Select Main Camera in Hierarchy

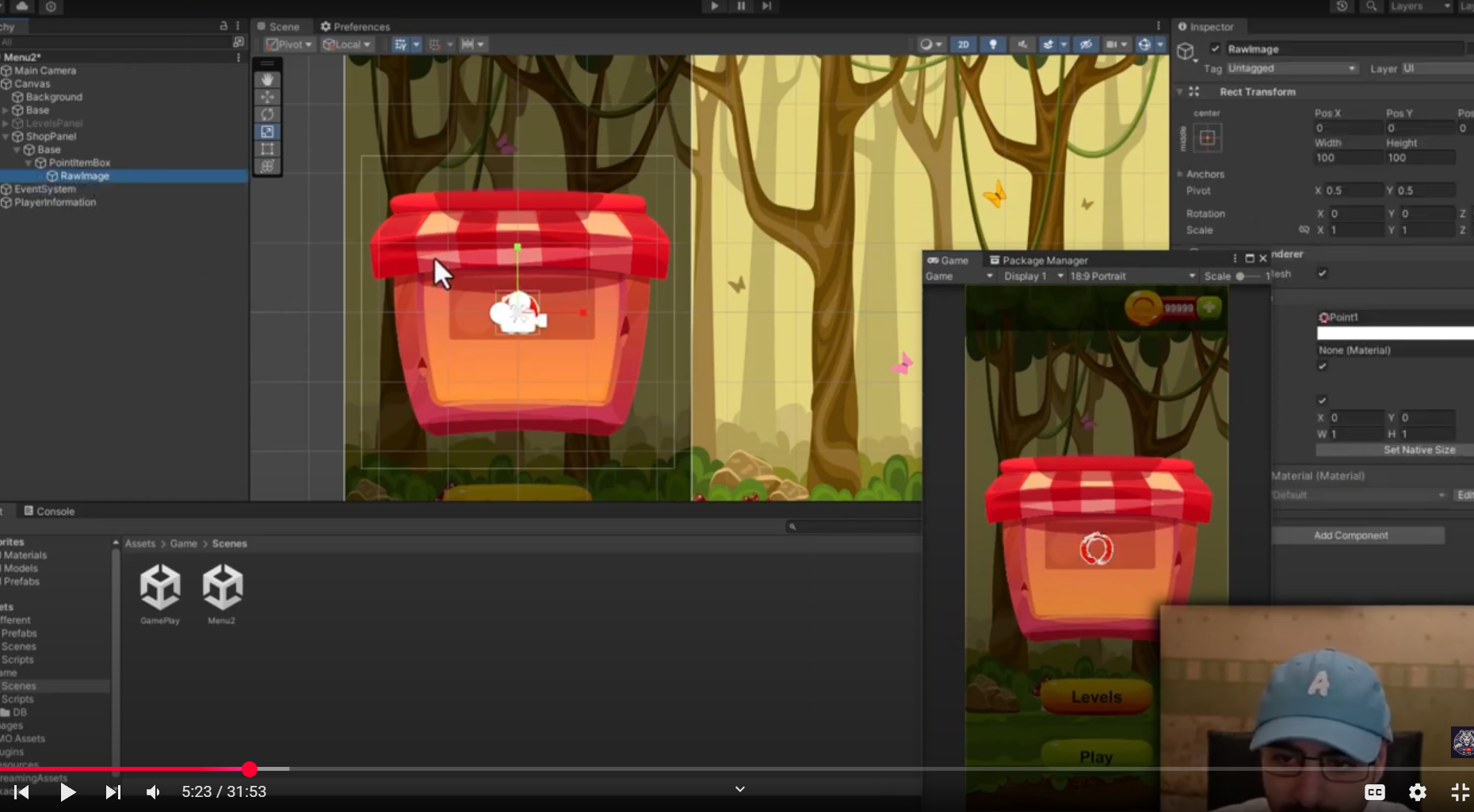[x=45, y=71]
